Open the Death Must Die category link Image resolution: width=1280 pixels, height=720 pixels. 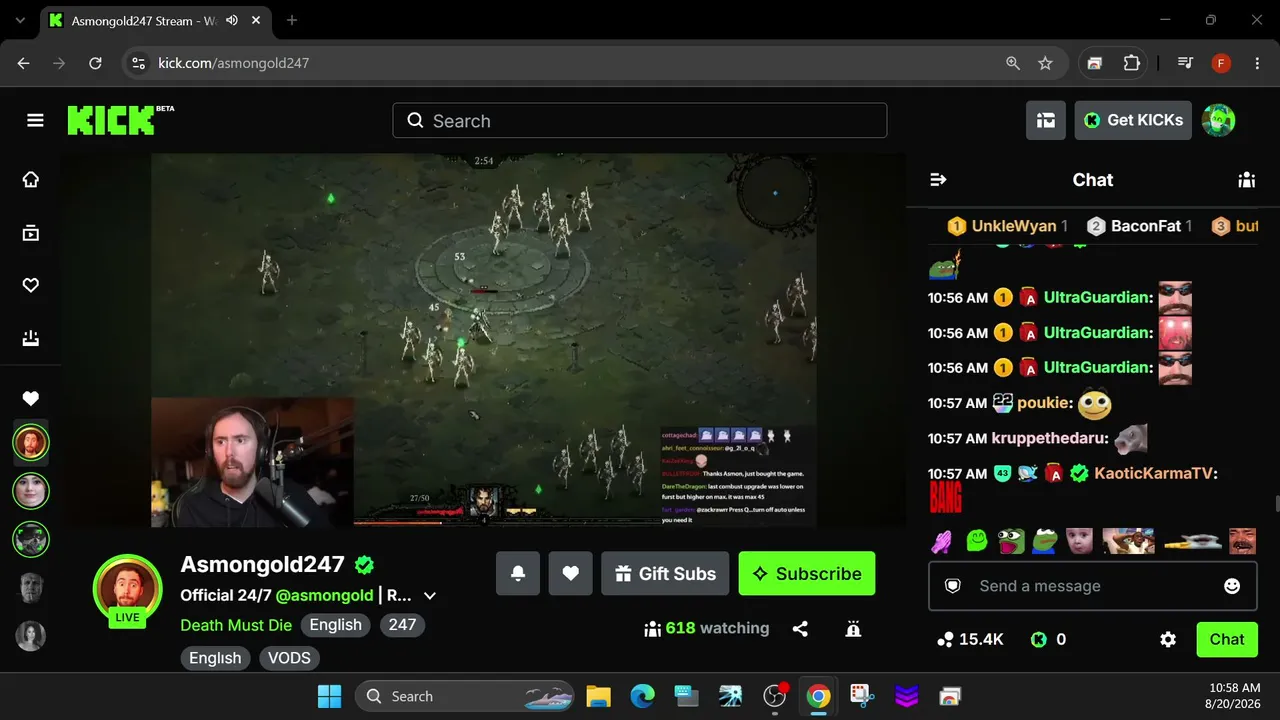[236, 625]
